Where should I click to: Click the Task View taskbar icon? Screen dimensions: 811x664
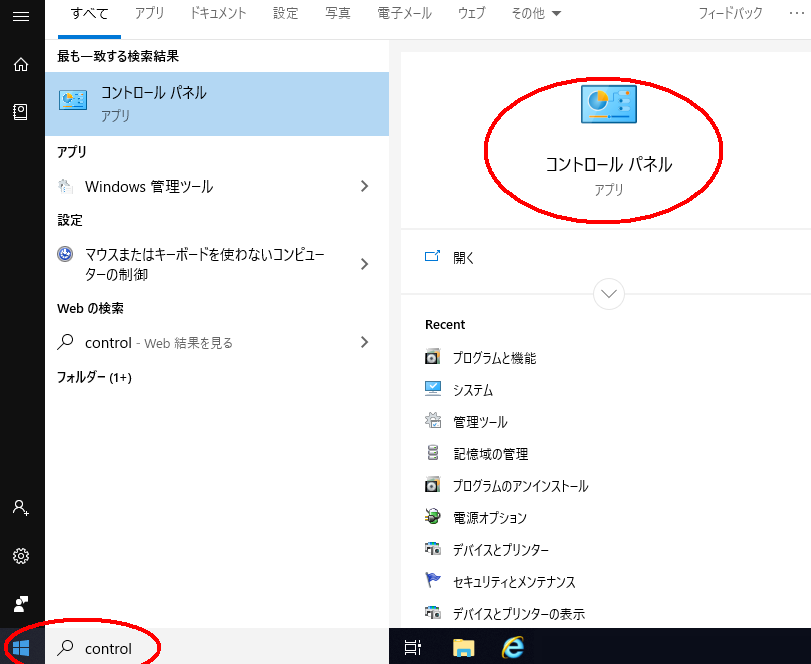(x=413, y=647)
